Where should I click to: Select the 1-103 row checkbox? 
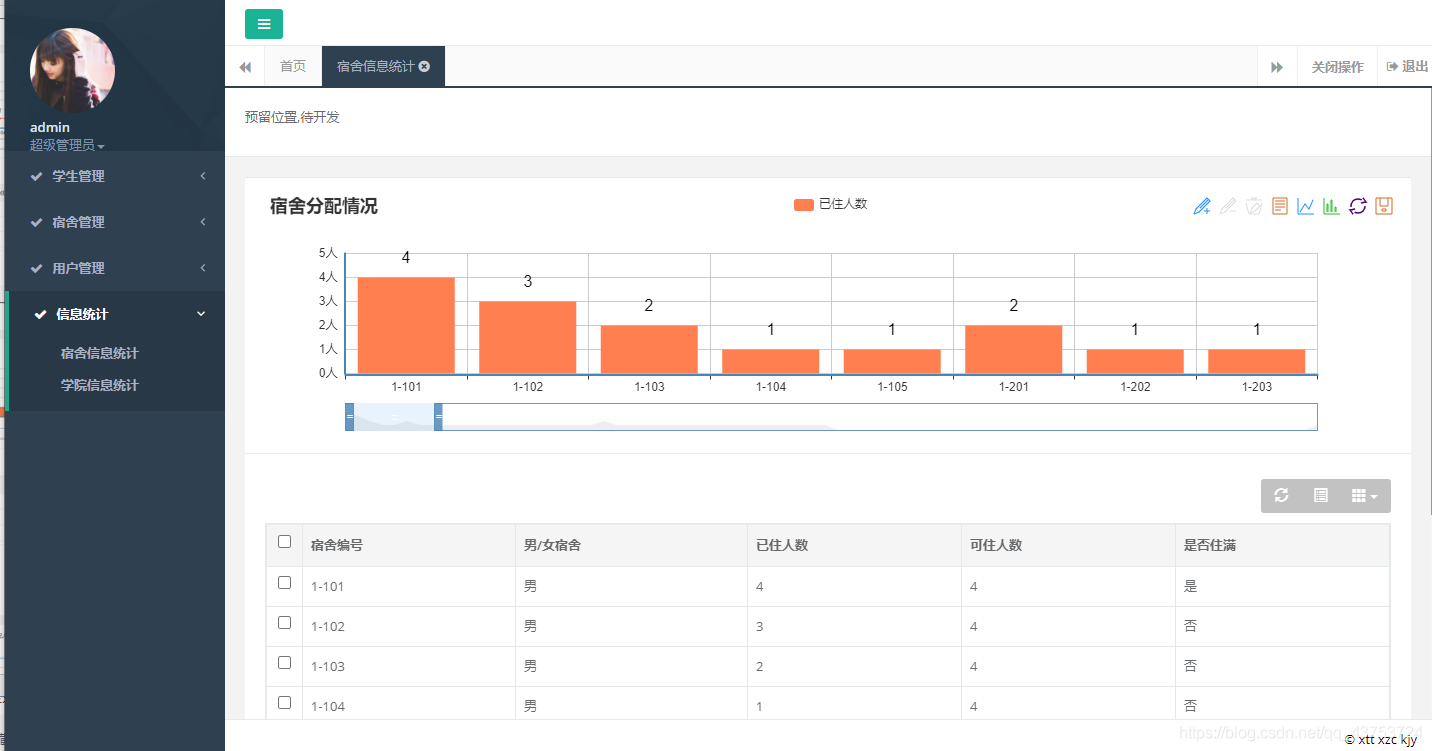[x=284, y=663]
